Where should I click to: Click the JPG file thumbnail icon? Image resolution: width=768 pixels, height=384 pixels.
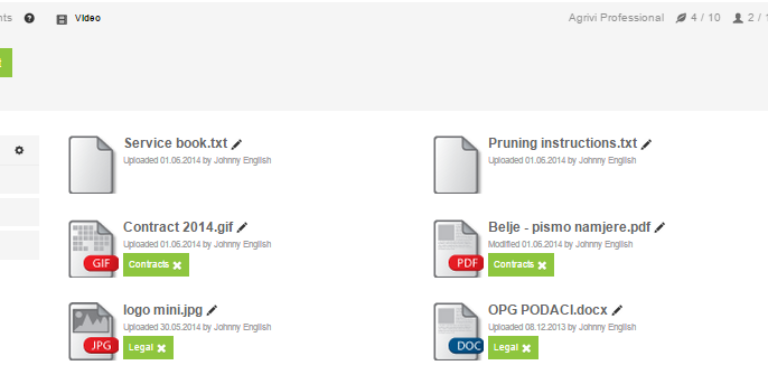pyautogui.click(x=92, y=332)
